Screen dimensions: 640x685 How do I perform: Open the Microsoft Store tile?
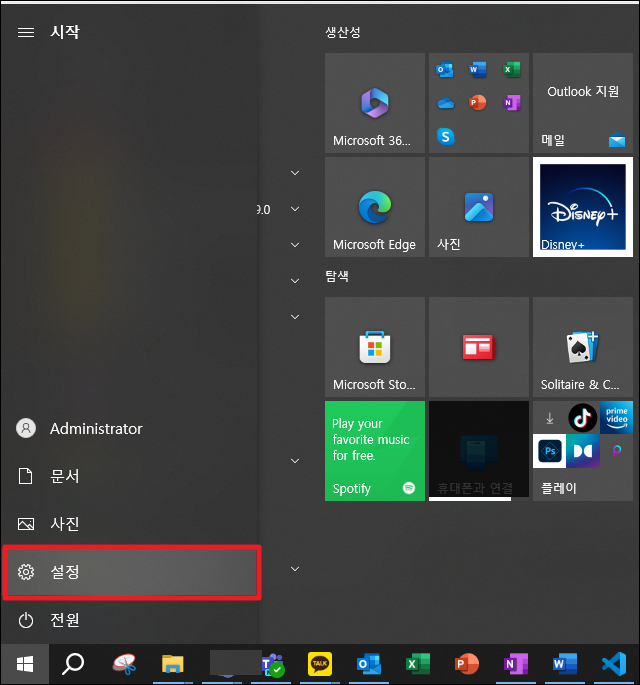click(x=375, y=347)
